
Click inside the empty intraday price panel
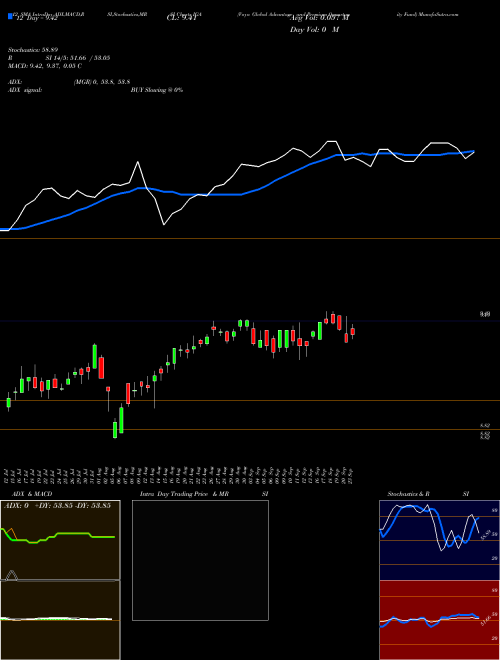[x=200, y=560]
